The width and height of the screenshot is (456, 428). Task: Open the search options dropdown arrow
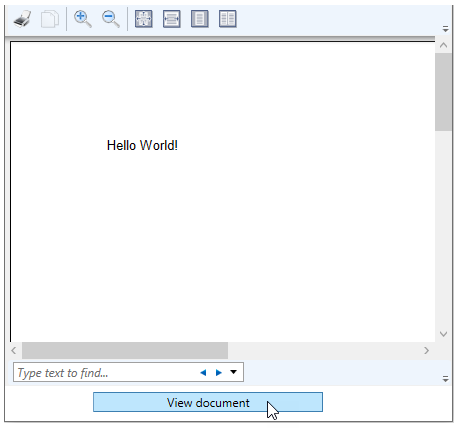point(233,372)
